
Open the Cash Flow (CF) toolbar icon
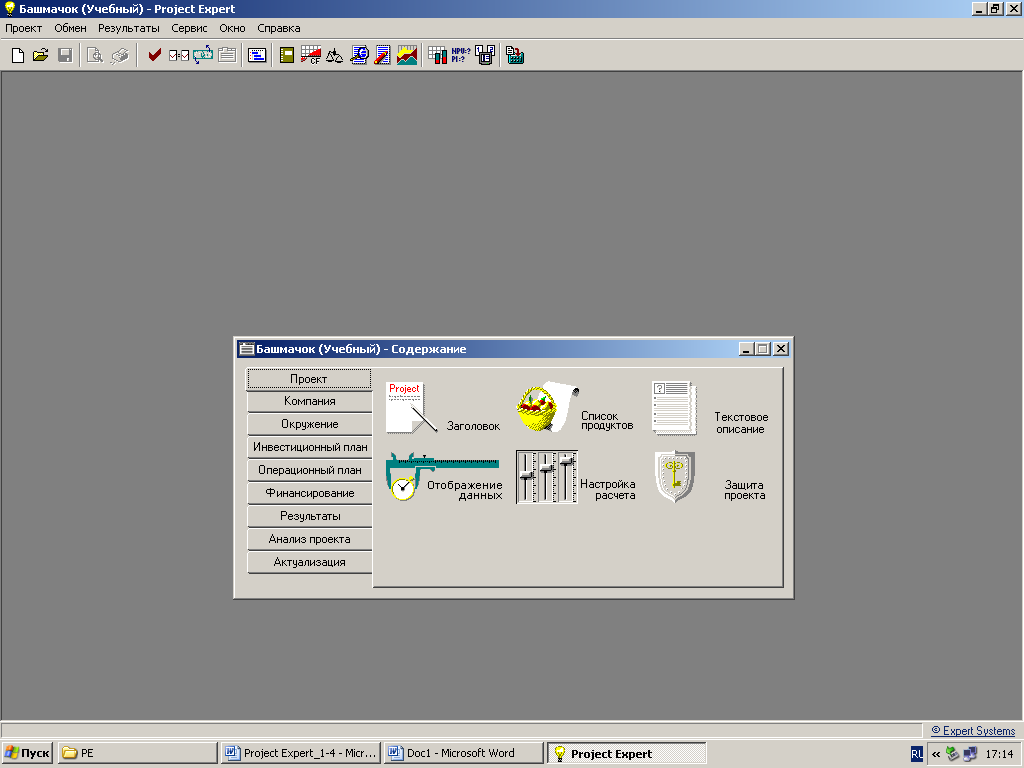coord(311,56)
